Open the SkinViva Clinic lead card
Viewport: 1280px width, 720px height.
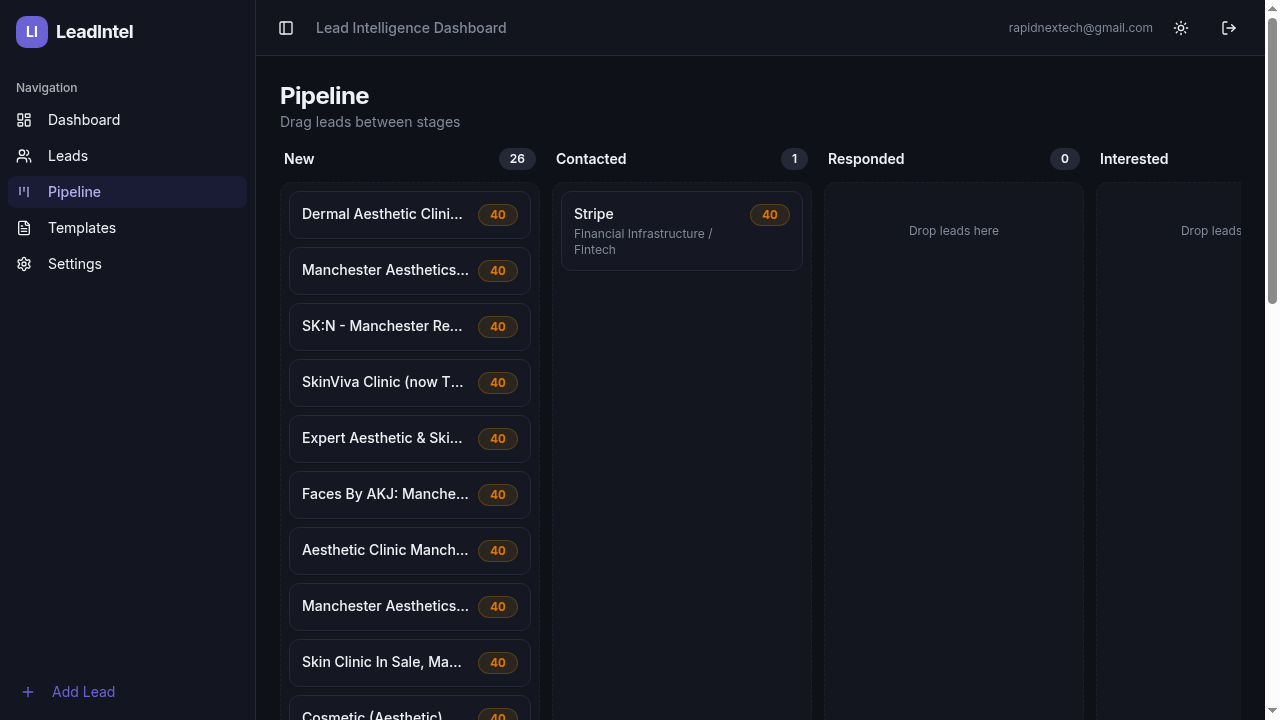click(410, 382)
